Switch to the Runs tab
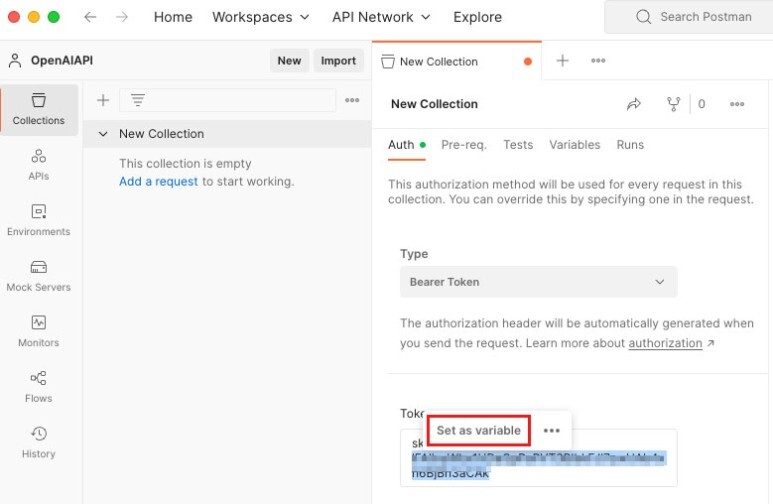773x504 pixels. [x=630, y=145]
